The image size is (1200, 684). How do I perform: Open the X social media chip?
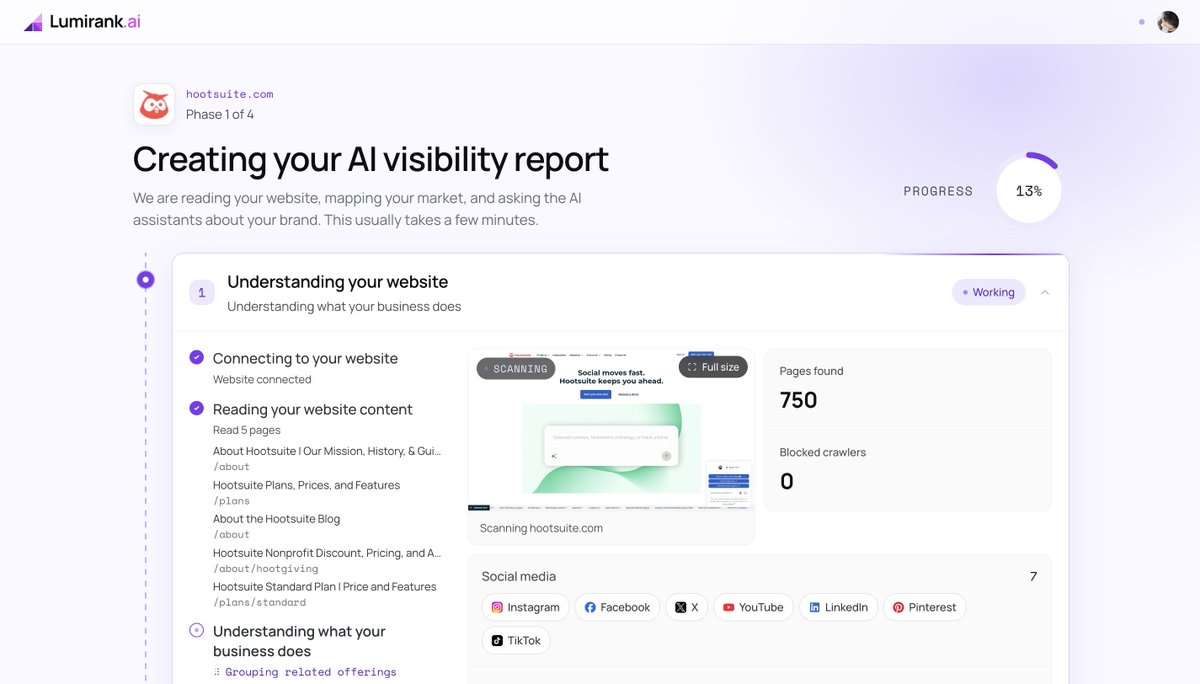[x=686, y=607]
